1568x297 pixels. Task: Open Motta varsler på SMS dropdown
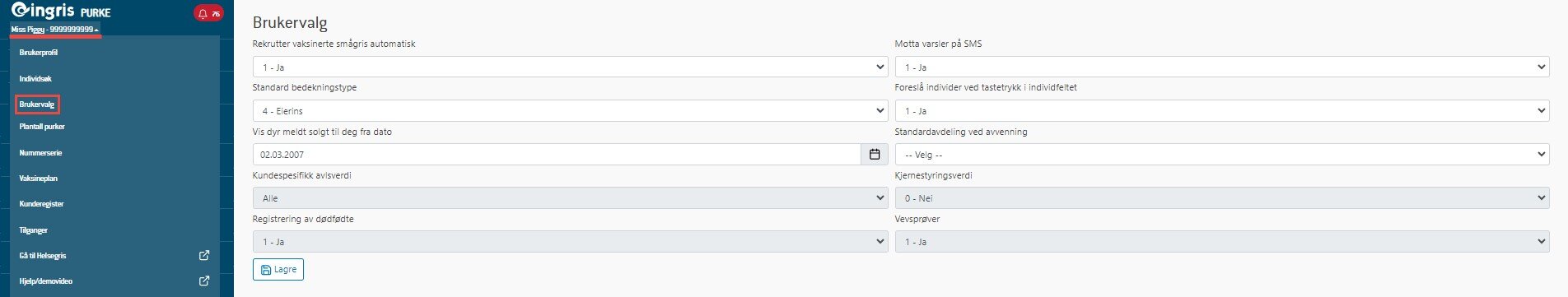point(1222,67)
